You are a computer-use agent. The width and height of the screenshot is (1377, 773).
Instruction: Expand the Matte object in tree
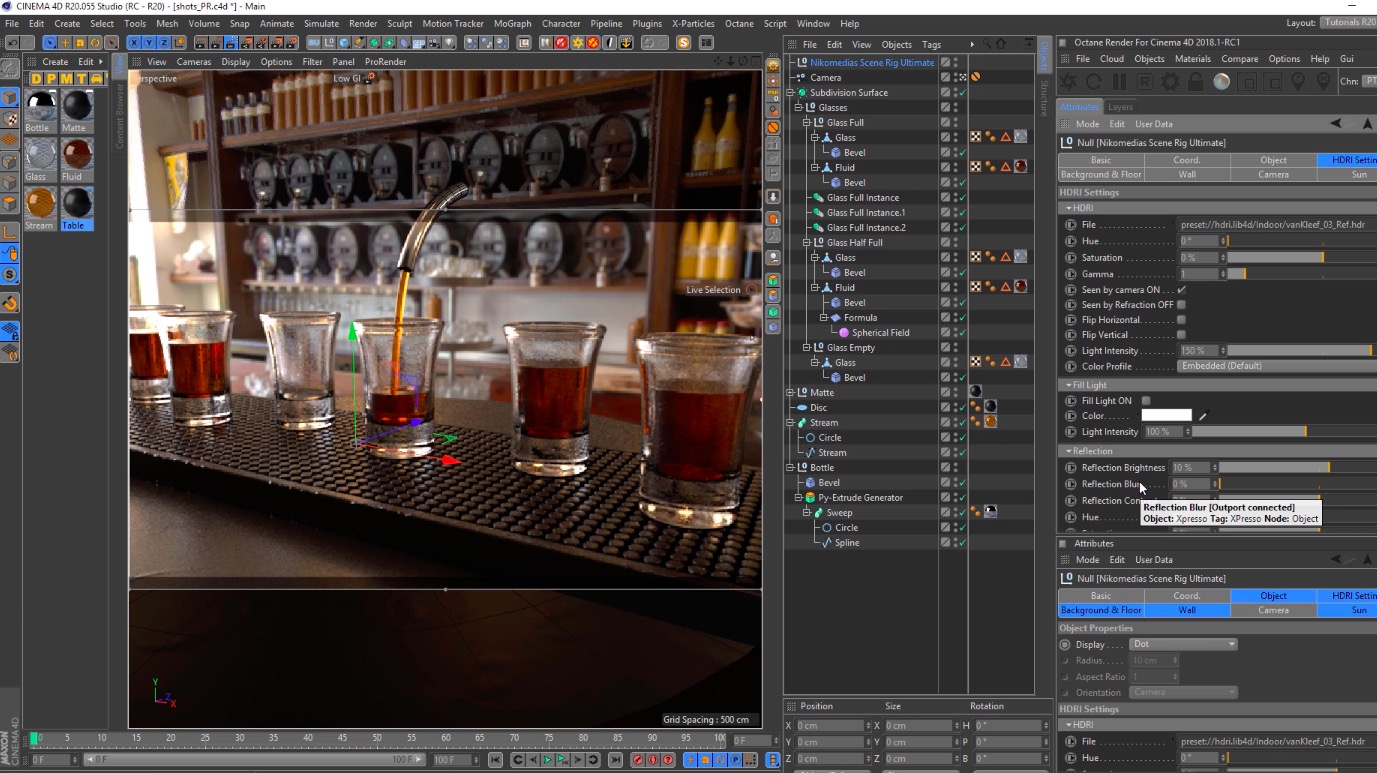pos(790,392)
